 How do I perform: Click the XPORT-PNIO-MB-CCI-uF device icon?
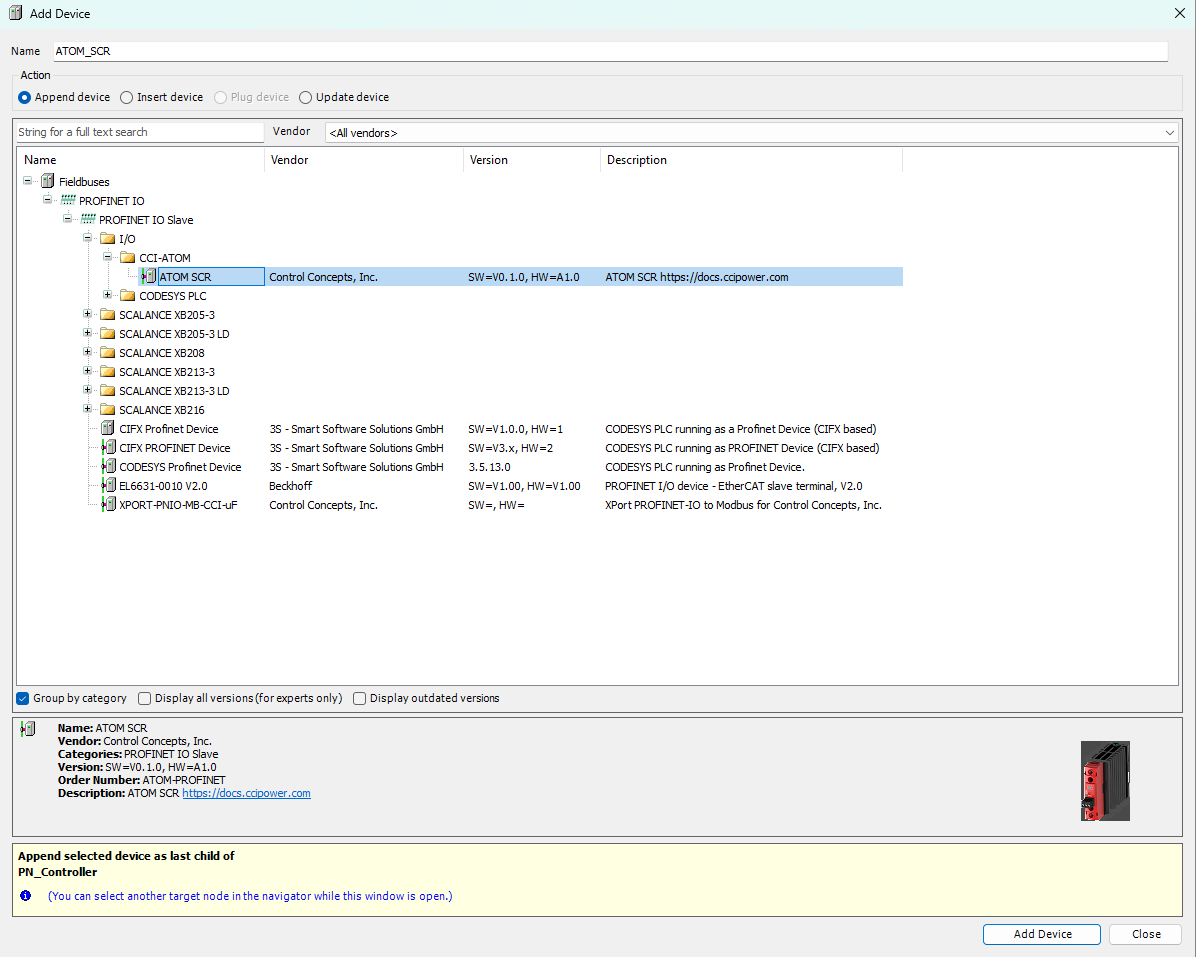point(108,504)
